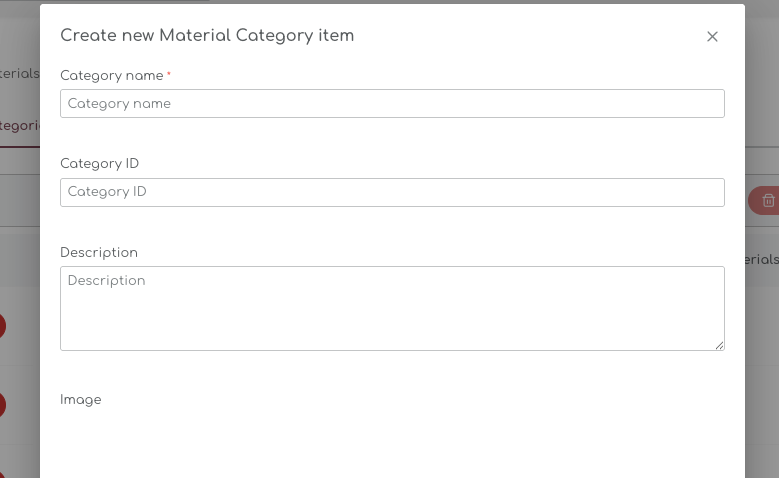Click the Category ID label
Screen dimensions: 779x478
tap(99, 163)
